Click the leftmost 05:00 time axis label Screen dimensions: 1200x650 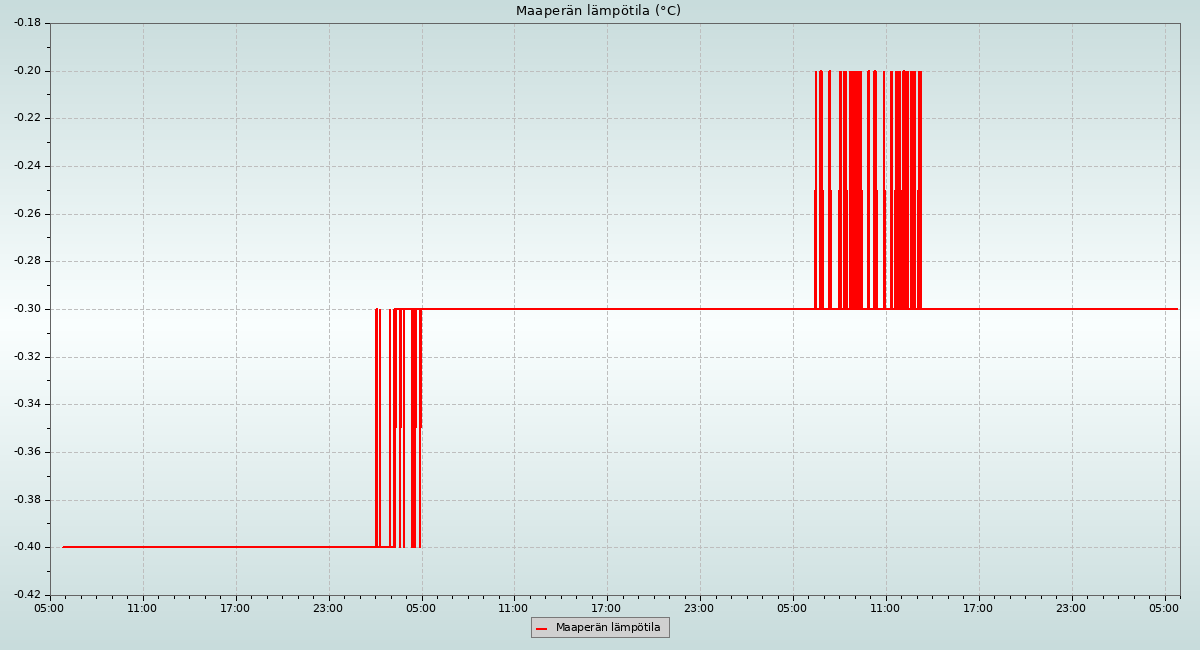(50, 608)
